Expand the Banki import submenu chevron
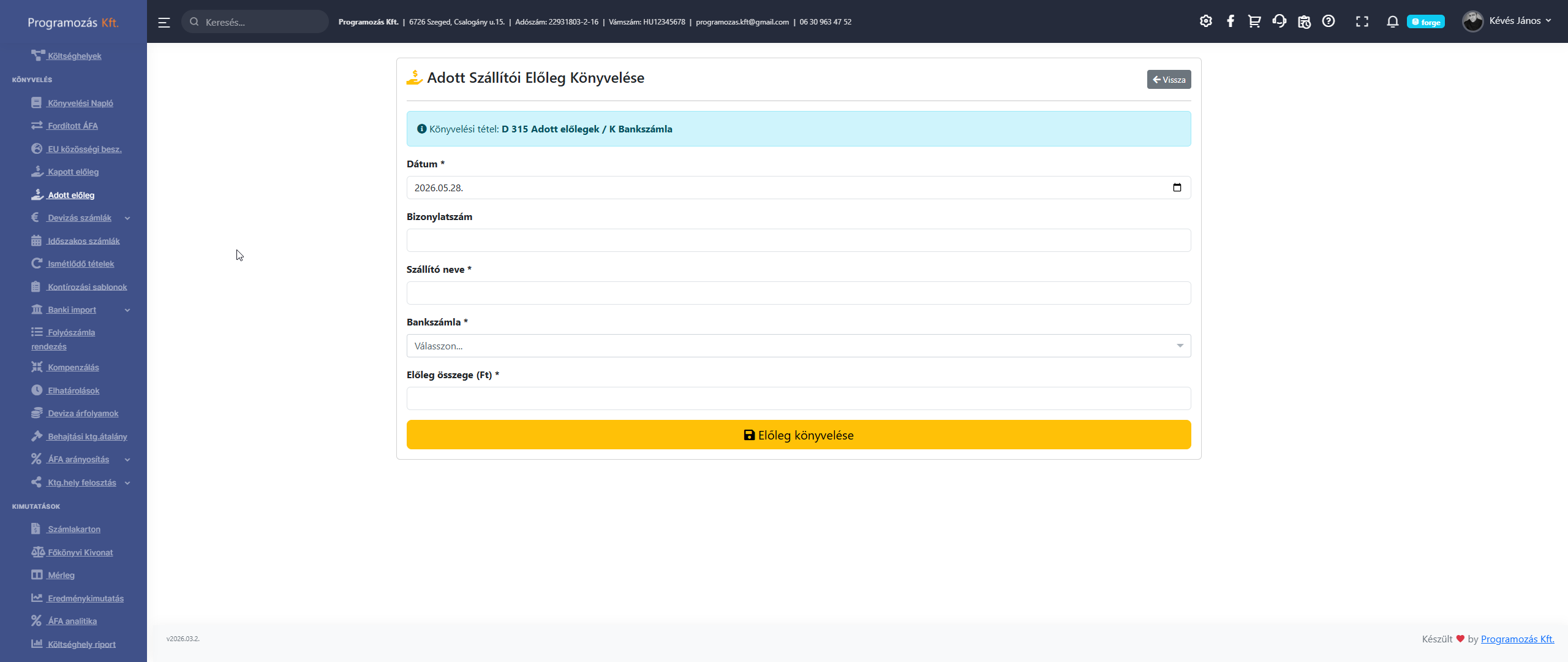 [x=127, y=310]
